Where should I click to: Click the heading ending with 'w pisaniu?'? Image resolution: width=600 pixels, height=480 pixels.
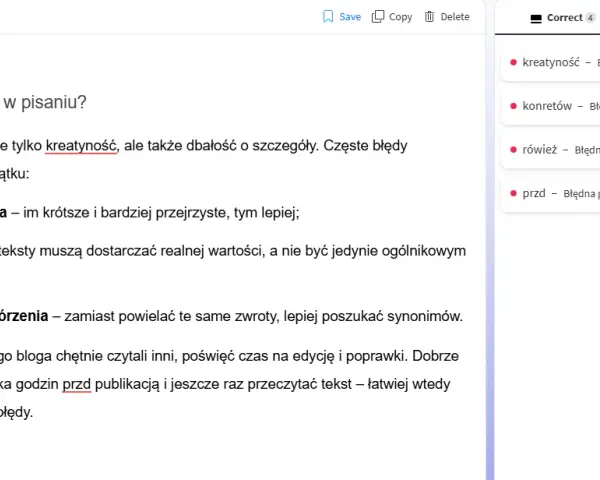(45, 102)
